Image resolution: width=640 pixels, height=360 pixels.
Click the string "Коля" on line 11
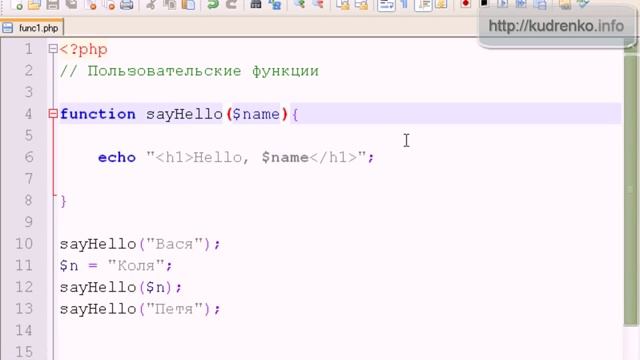(136, 266)
